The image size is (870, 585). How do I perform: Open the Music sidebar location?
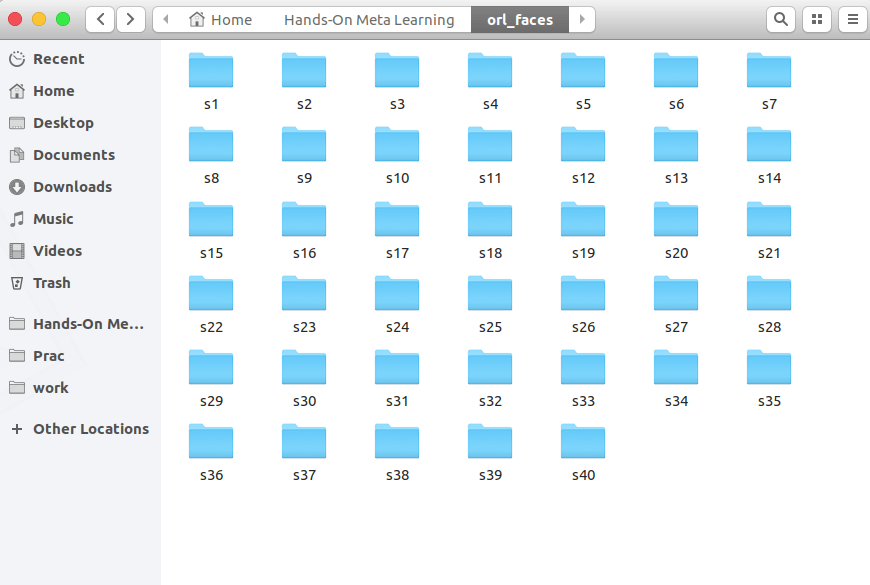point(52,219)
